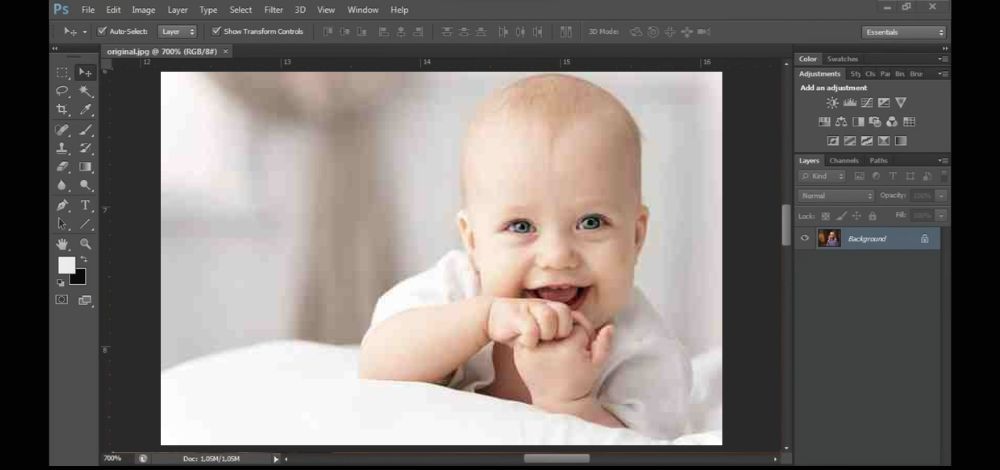The image size is (1000, 470).
Task: Open the Adjustments panel options menu
Action: (x=943, y=74)
